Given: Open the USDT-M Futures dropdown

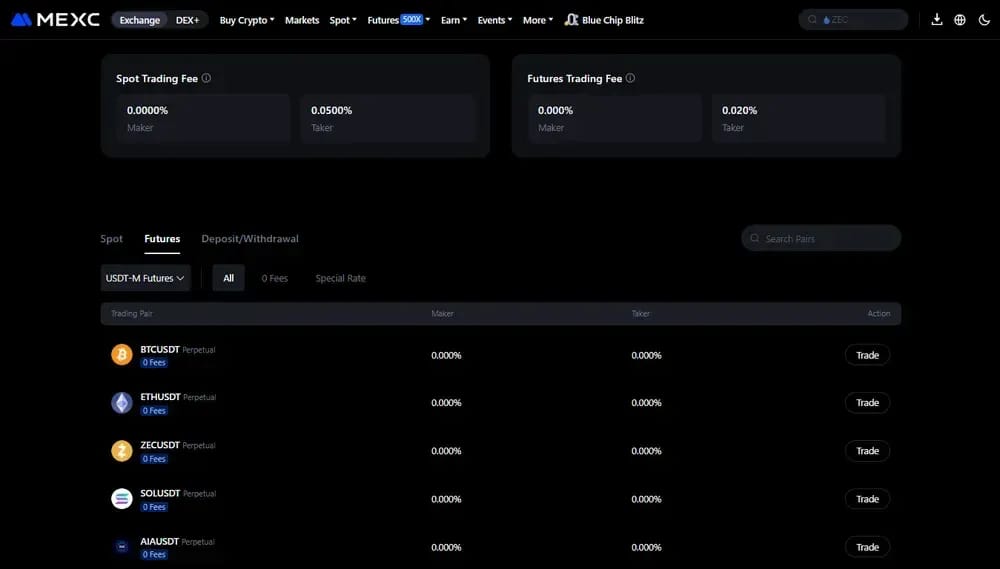Looking at the screenshot, I should tap(145, 278).
